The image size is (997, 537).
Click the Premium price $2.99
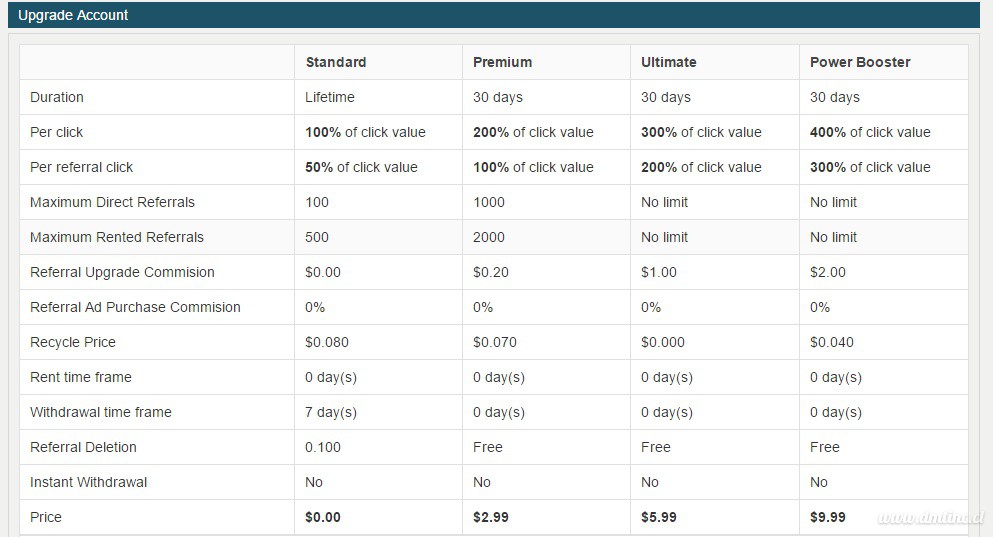coord(490,517)
